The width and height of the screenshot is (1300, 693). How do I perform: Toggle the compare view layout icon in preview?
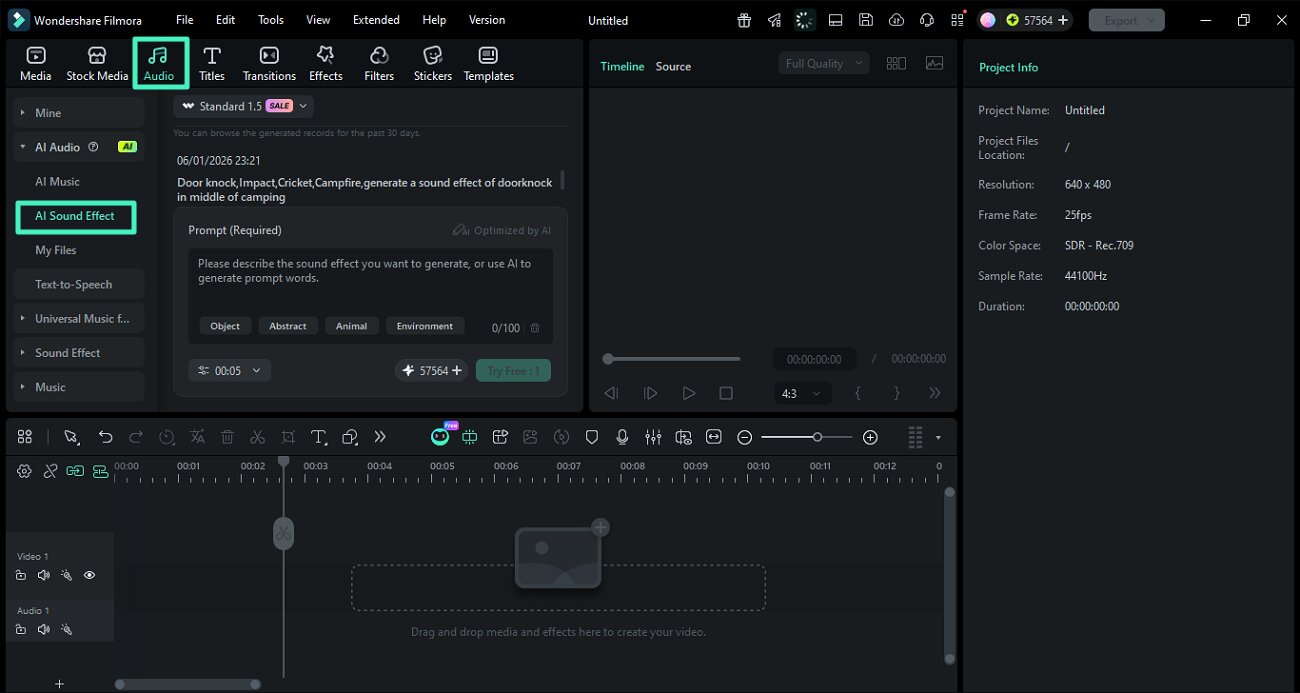click(x=896, y=63)
